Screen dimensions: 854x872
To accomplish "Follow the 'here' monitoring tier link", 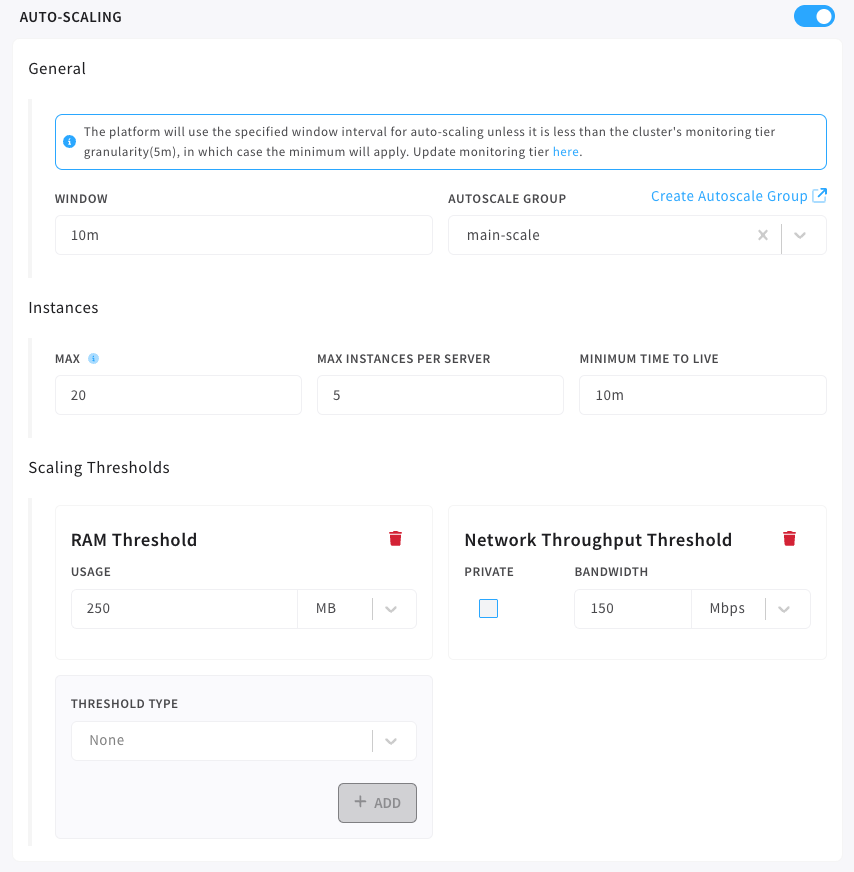I will point(565,152).
